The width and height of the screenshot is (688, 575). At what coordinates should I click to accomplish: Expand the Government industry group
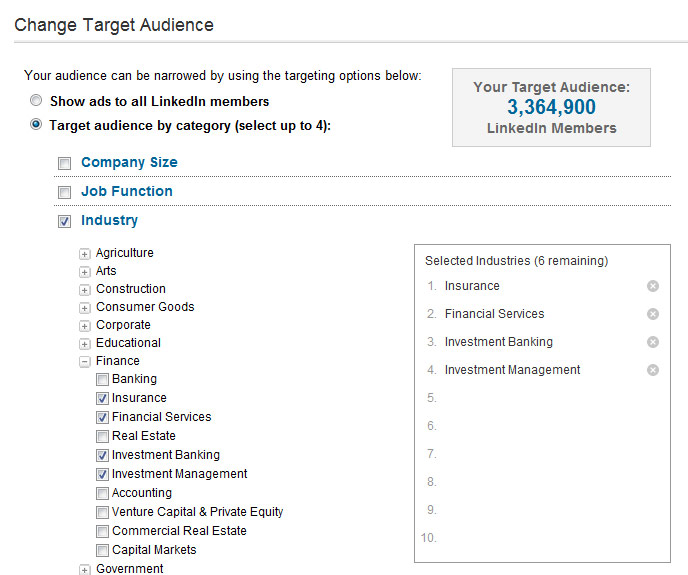[x=85, y=569]
